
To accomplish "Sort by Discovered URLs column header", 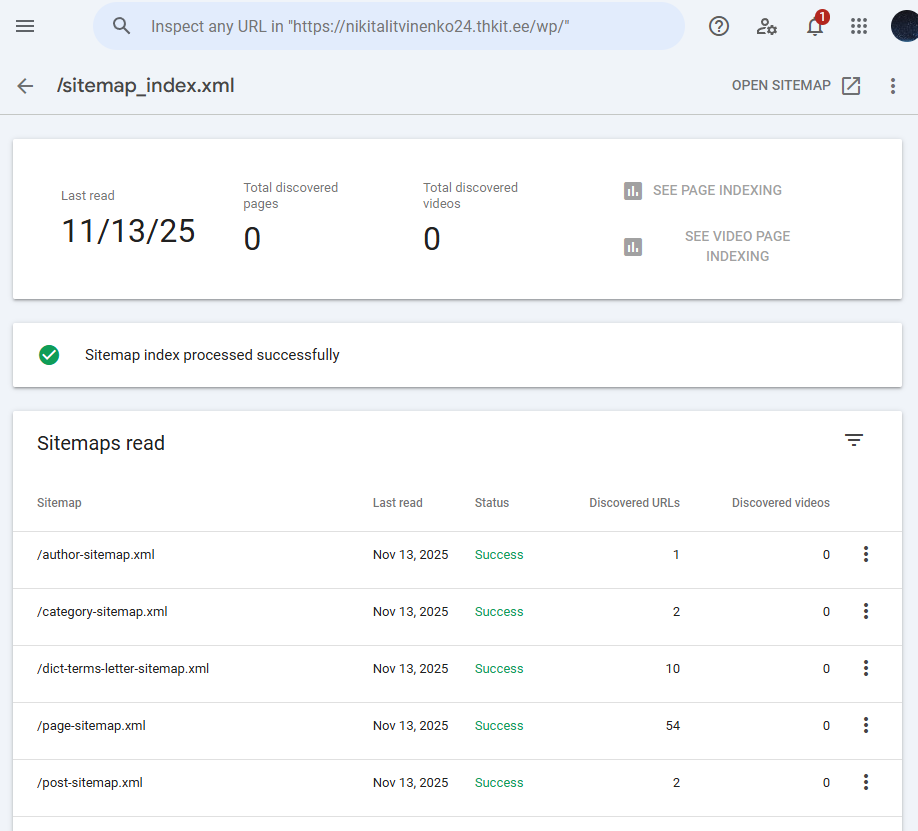I will tap(634, 503).
